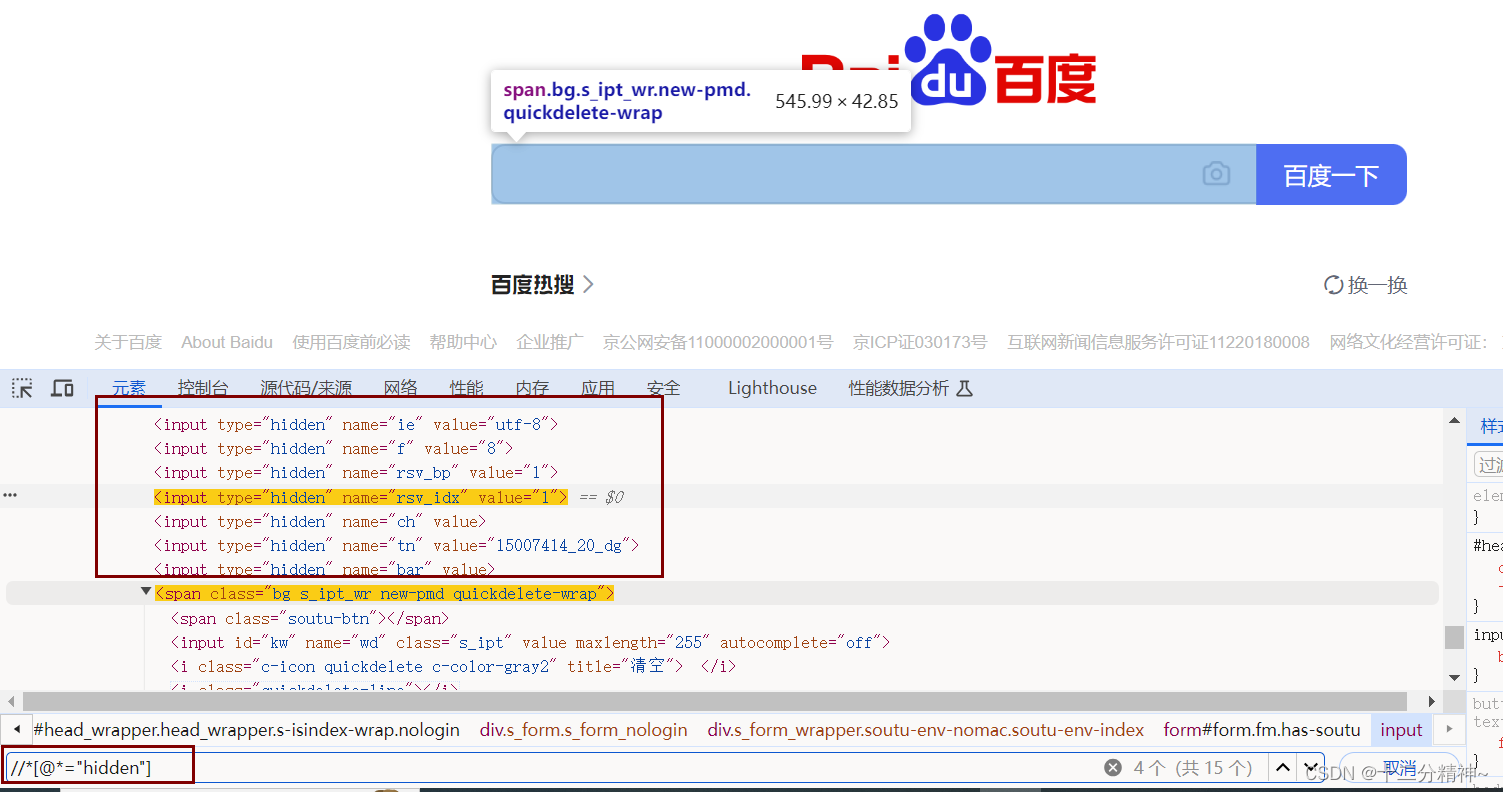The image size is (1503, 792).
Task: Clear the XPath search with the X icon
Action: [1113, 768]
